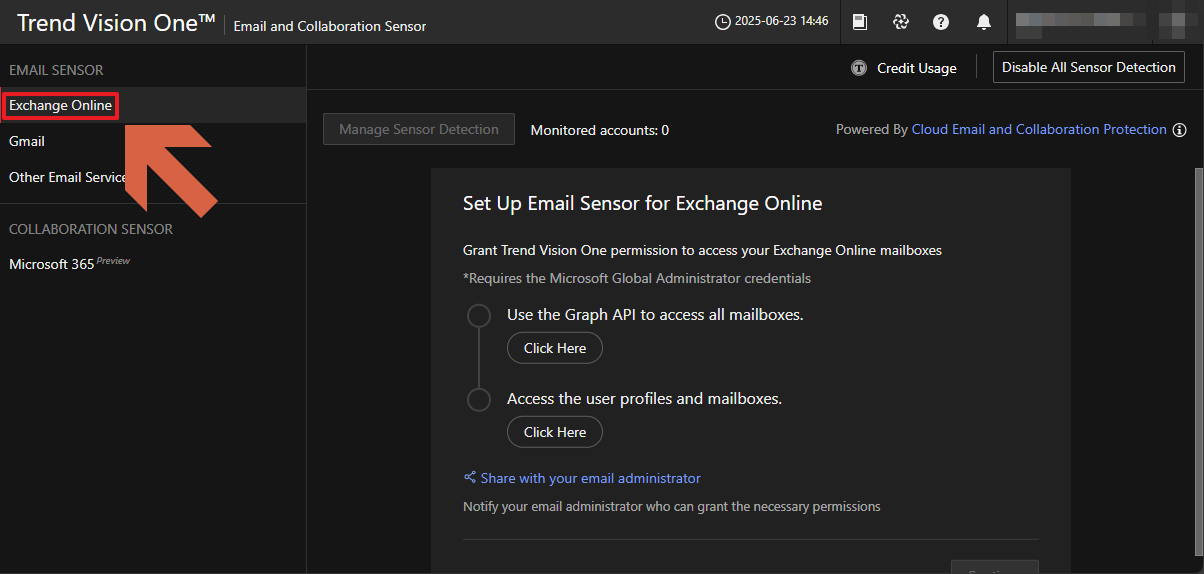Open the notifications bell
Viewport: 1204px width, 574px height.
coord(984,22)
